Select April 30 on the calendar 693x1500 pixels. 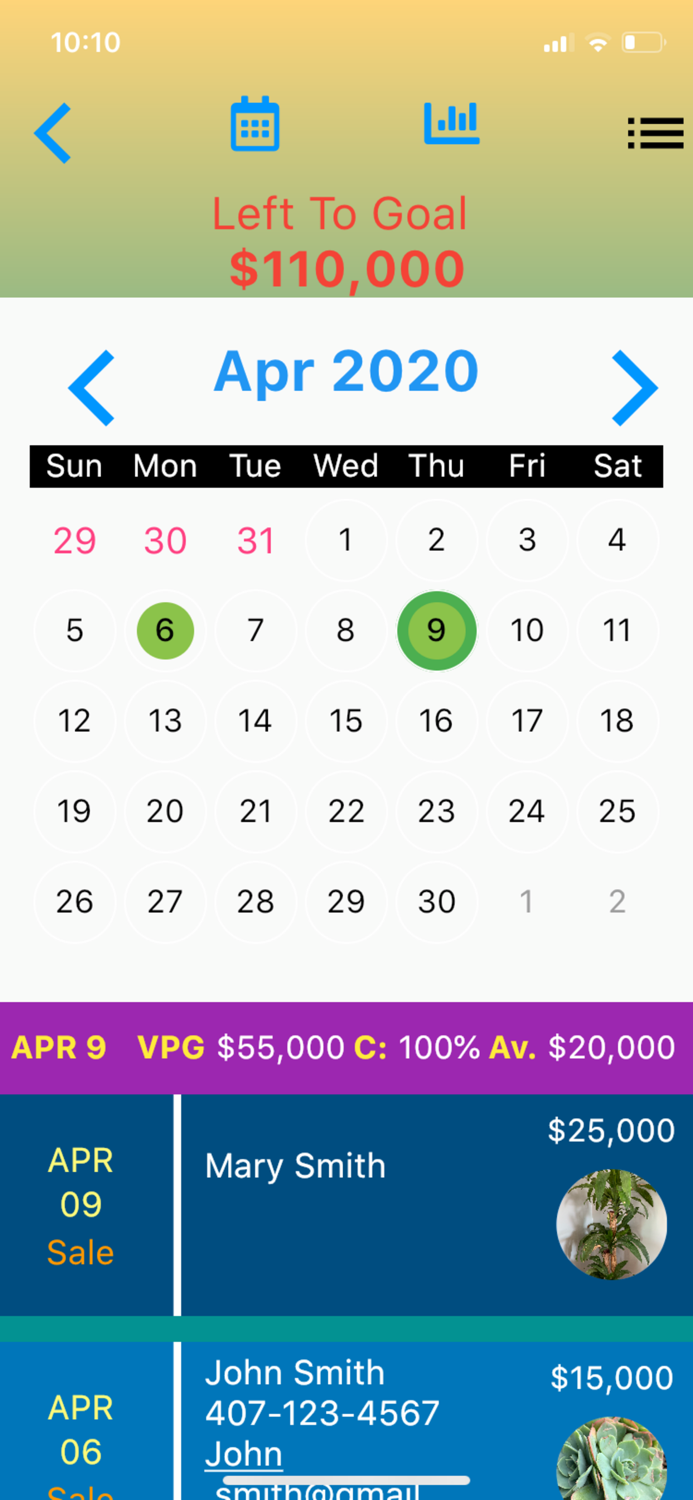(436, 901)
